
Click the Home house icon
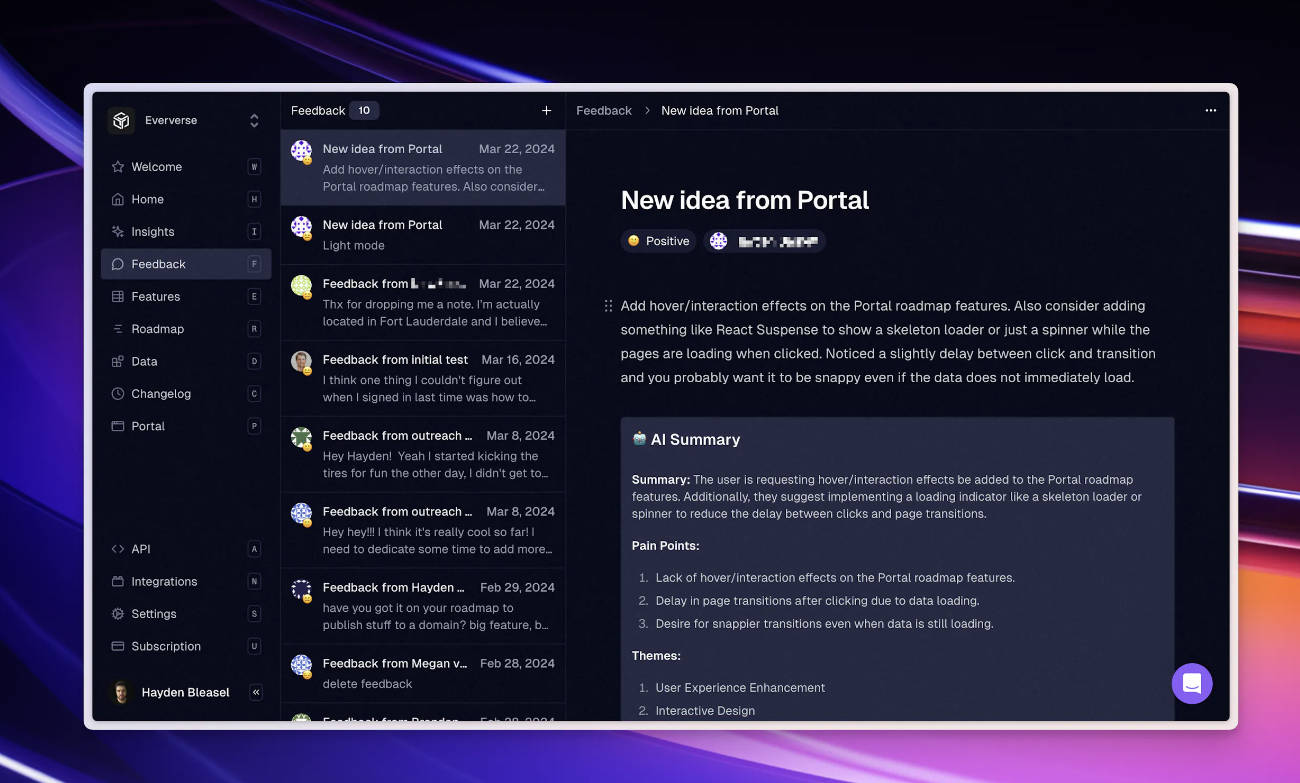(118, 199)
